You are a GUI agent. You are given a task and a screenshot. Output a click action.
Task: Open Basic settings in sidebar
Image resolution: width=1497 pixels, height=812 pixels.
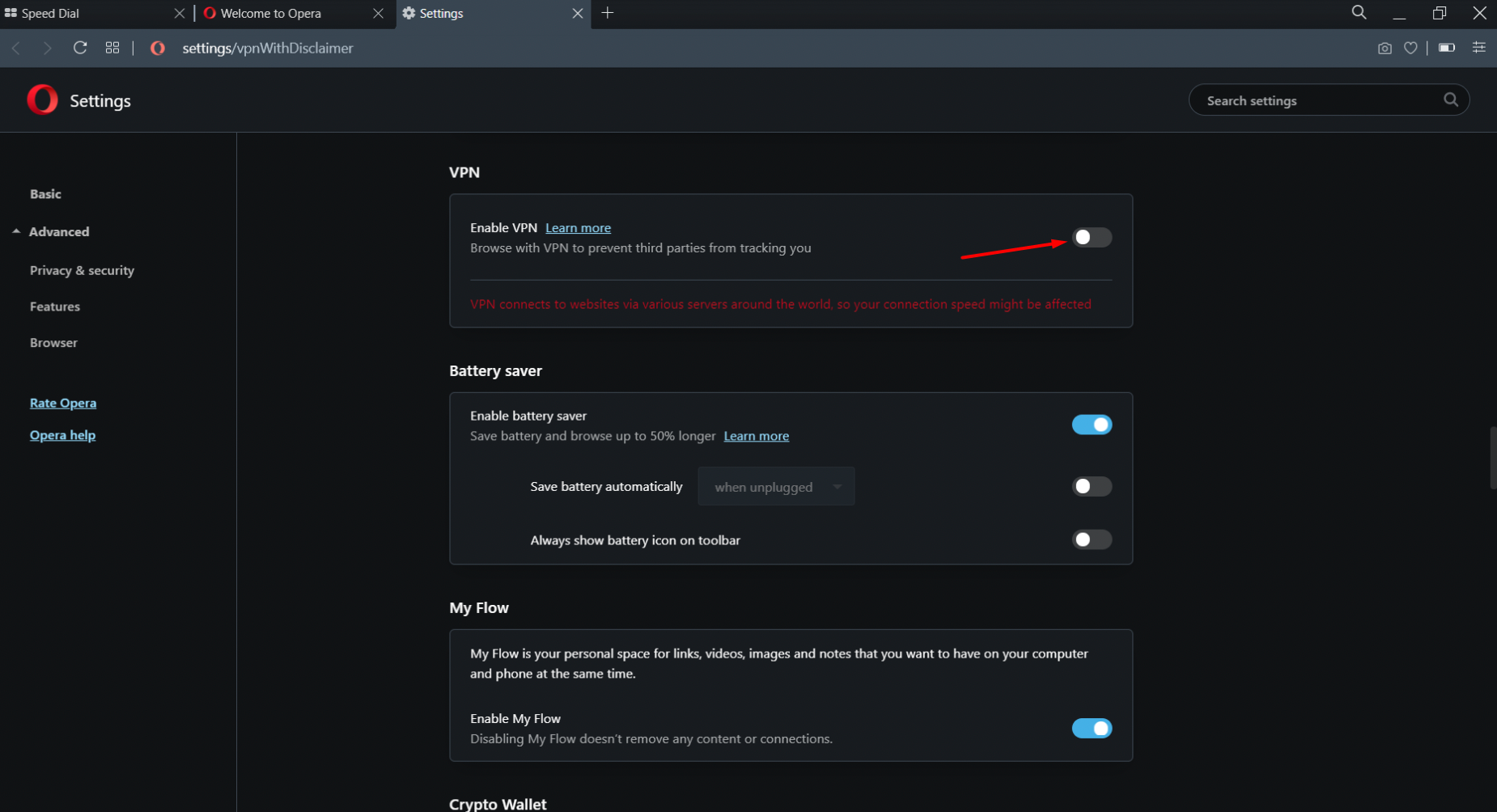coord(45,194)
